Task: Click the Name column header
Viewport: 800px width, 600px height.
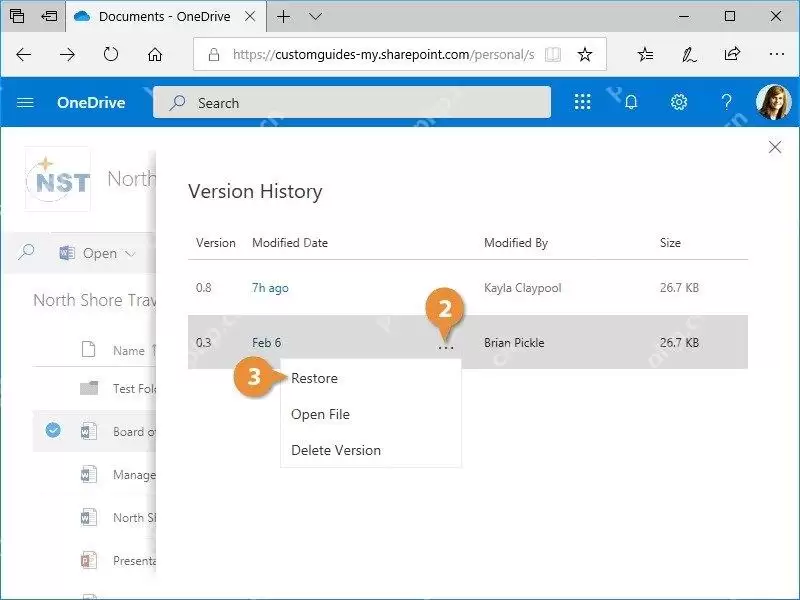Action: pyautogui.click(x=129, y=351)
